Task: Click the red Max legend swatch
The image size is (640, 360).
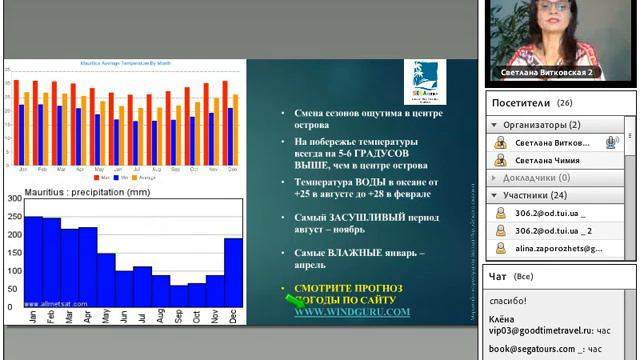Action: [x=97, y=178]
